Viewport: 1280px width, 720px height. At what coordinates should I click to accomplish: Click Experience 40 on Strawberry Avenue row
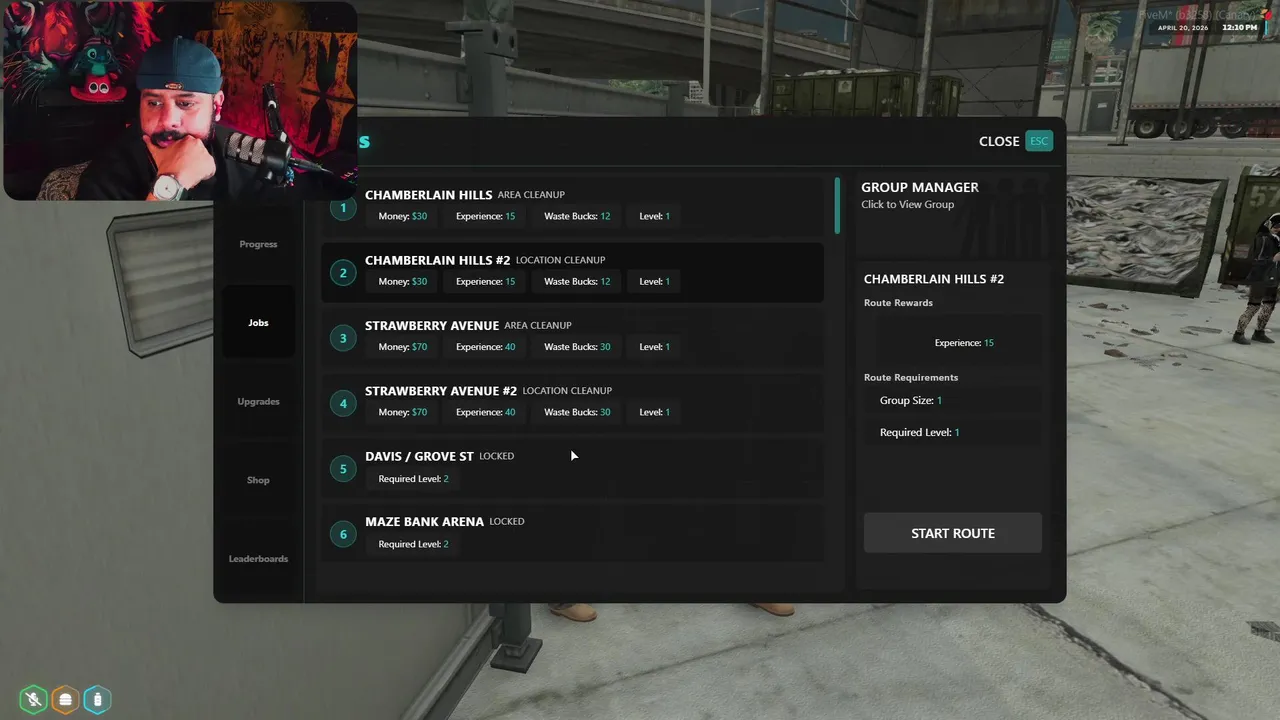486,347
